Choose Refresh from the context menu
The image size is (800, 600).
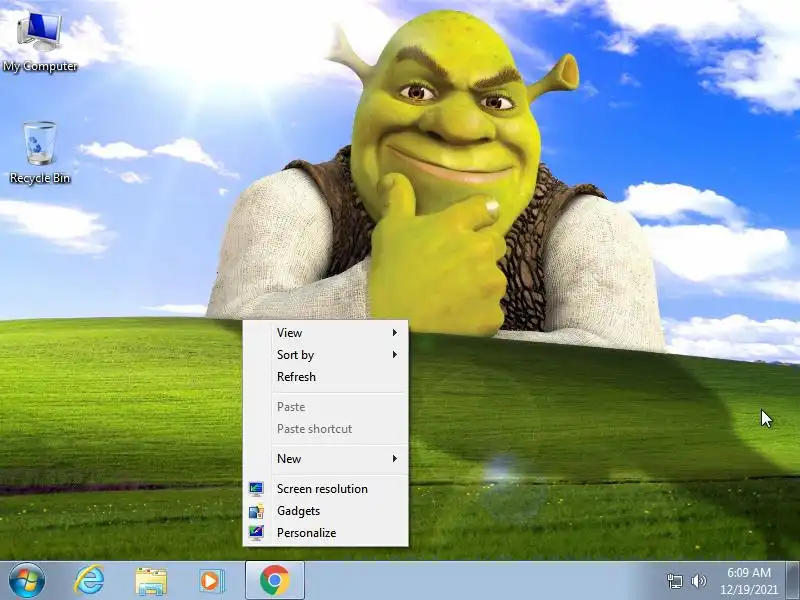click(x=326, y=377)
